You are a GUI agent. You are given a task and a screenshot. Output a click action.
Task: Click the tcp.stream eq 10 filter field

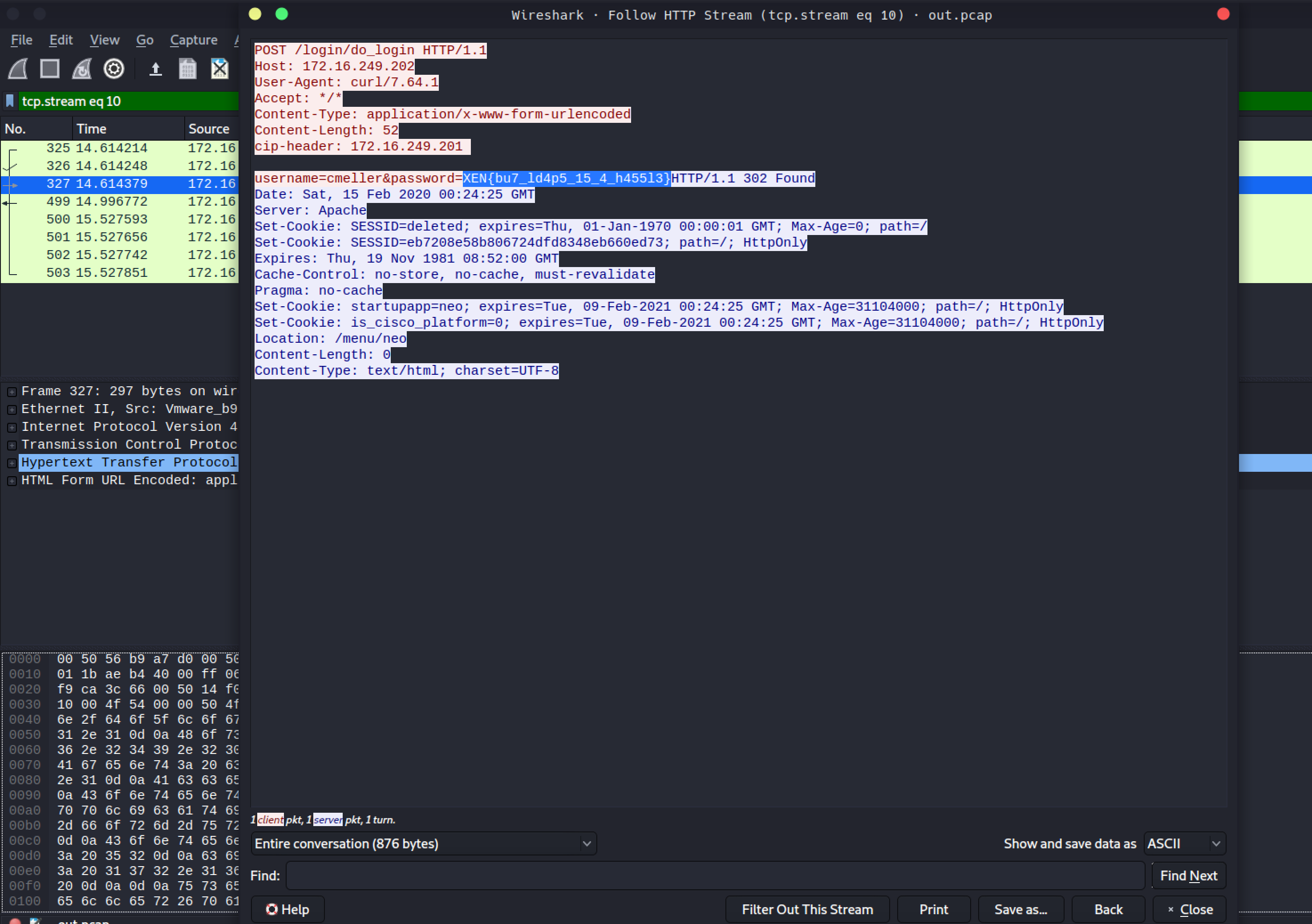129,101
